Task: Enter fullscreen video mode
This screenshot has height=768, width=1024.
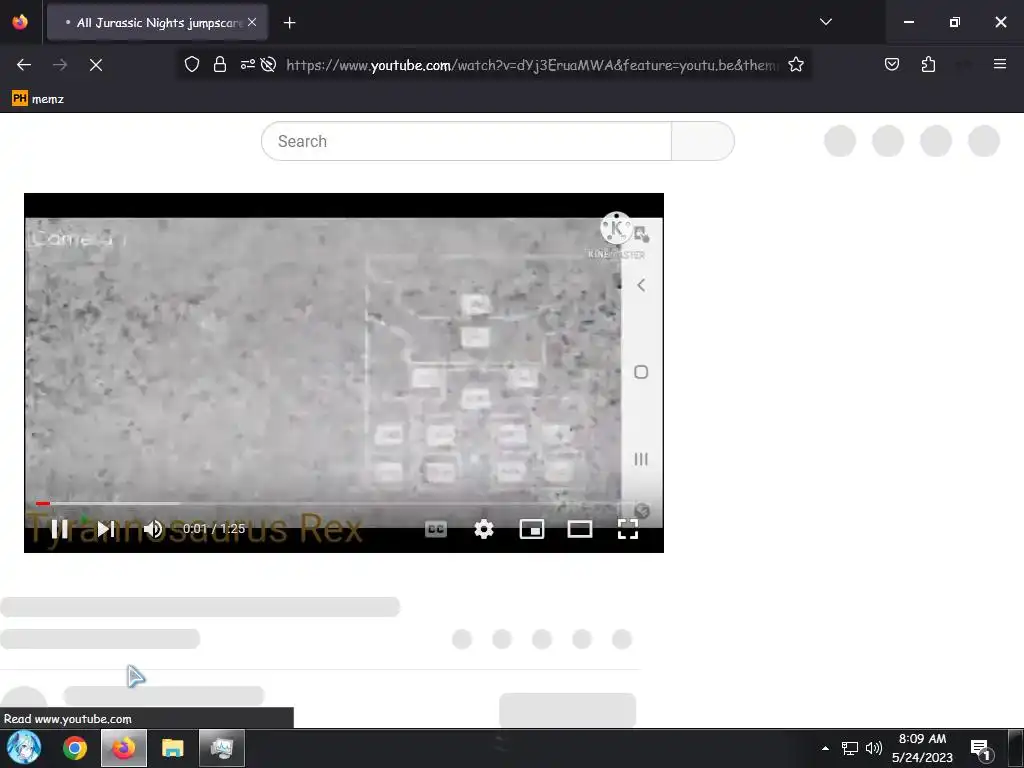Action: click(x=628, y=529)
